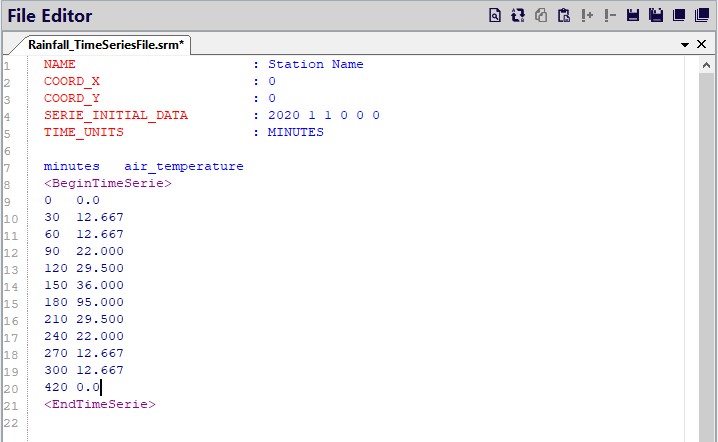Click the grayed Copy icon
Viewport: 718px width, 442px height.
point(541,16)
